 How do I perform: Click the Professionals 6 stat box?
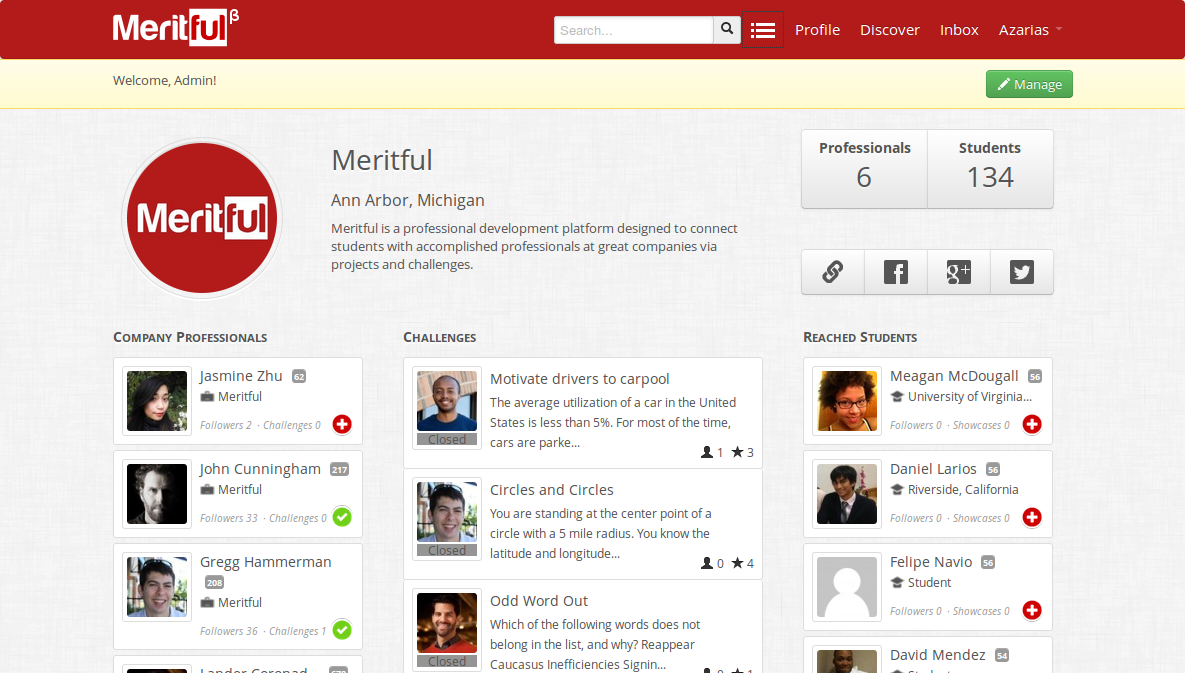(865, 168)
